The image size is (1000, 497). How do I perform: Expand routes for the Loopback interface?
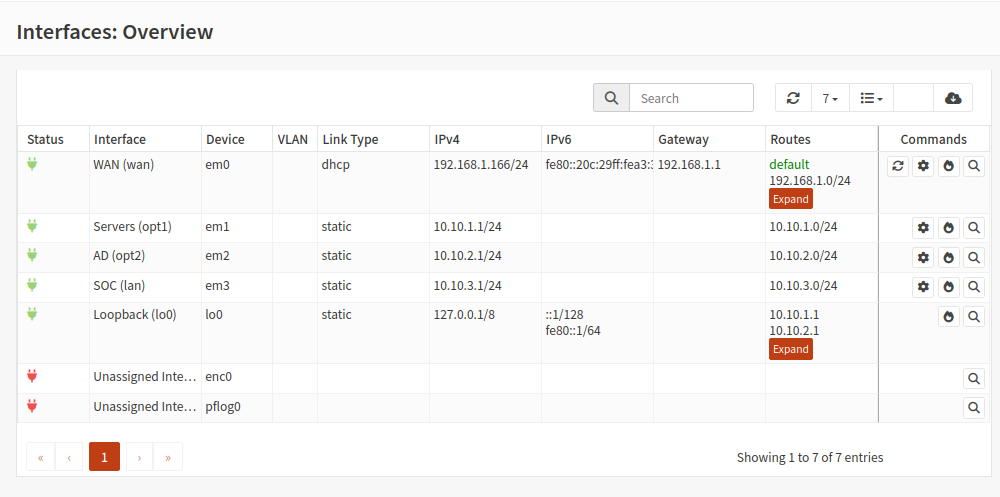click(790, 349)
